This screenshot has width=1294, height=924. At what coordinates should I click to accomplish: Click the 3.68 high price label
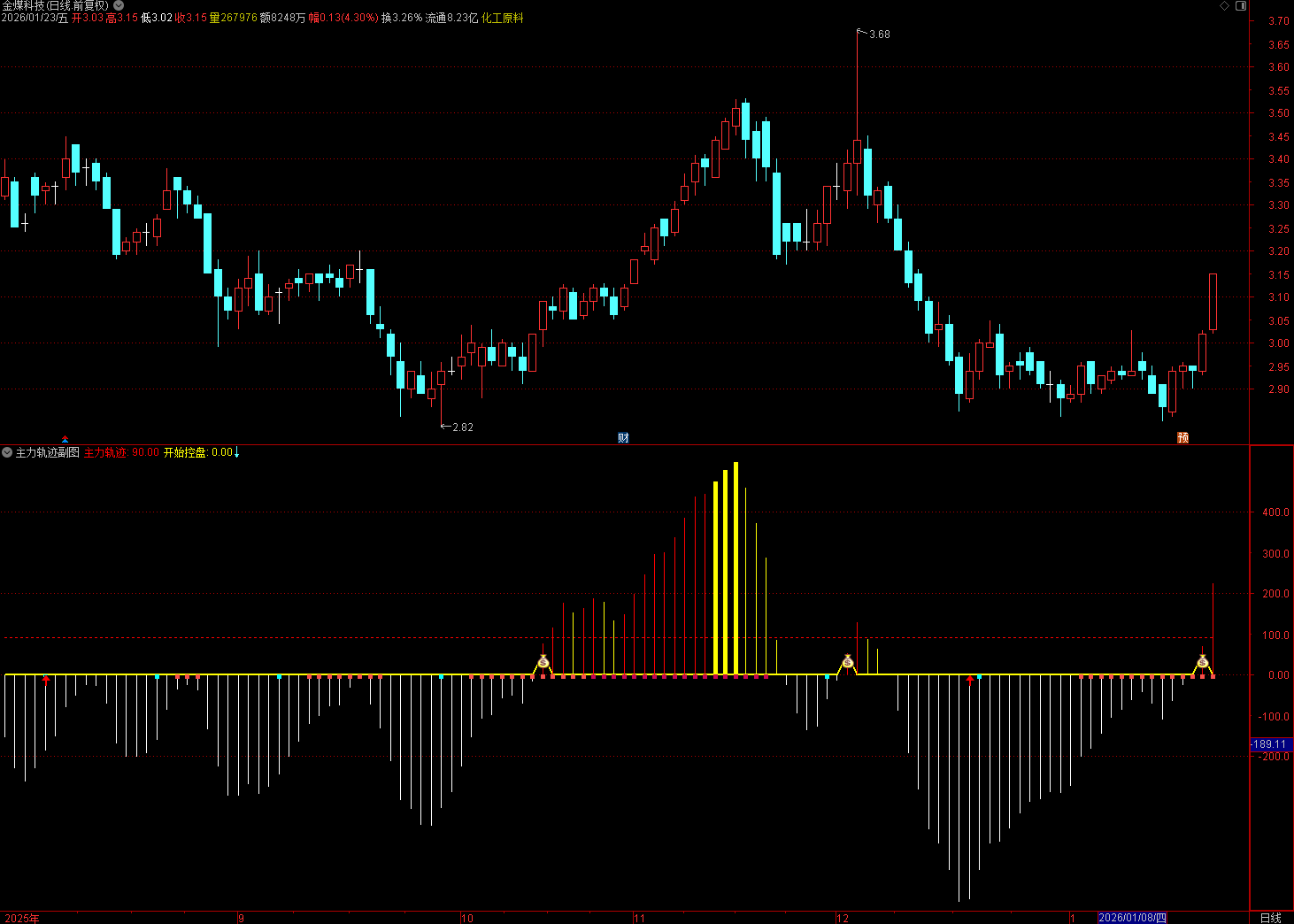click(880, 35)
